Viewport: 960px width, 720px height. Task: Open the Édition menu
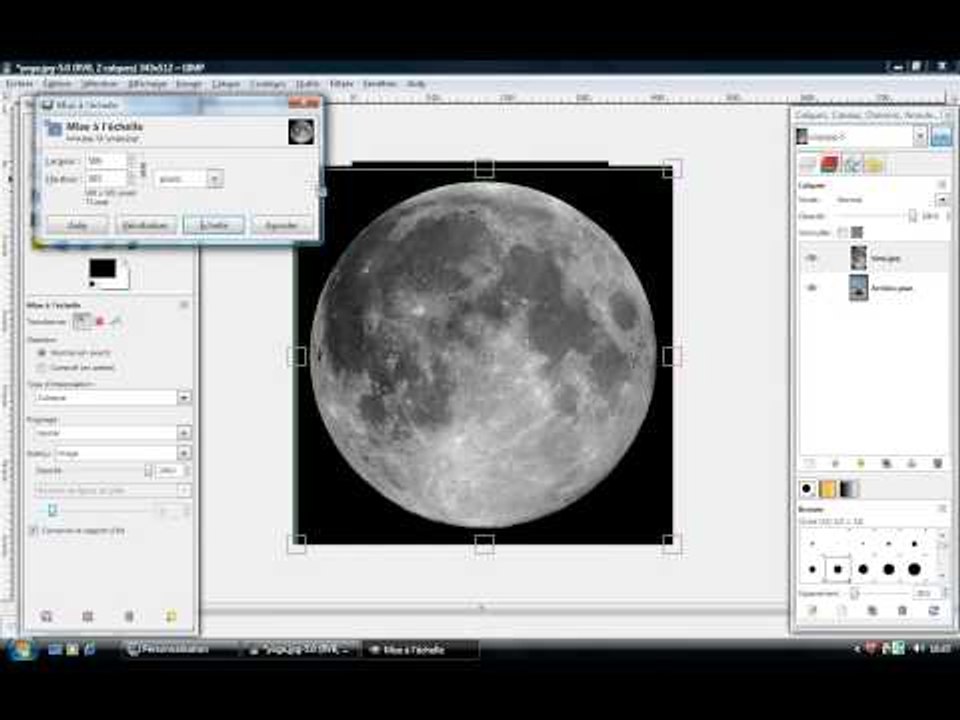click(57, 84)
